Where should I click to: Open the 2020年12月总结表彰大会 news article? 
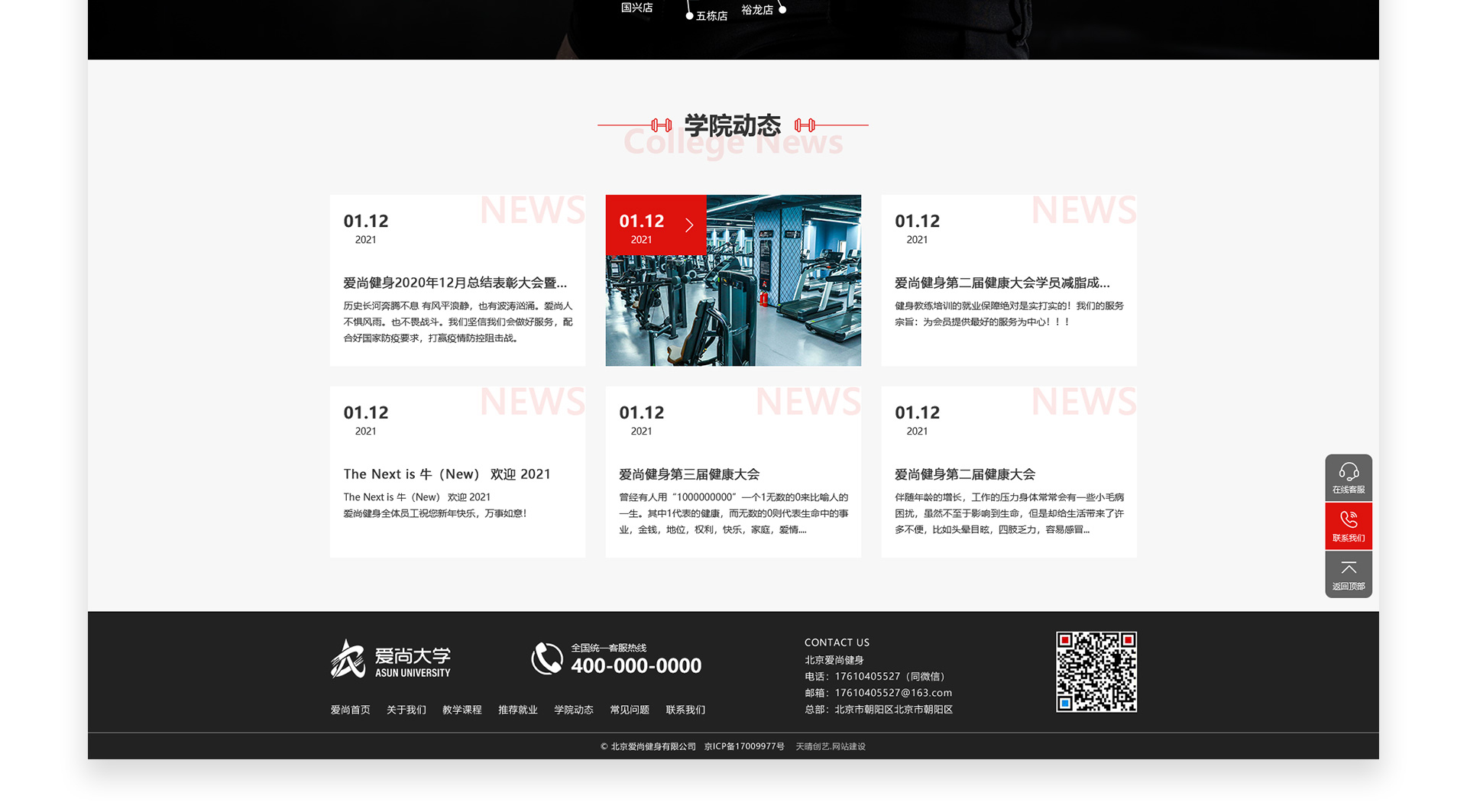(x=455, y=283)
